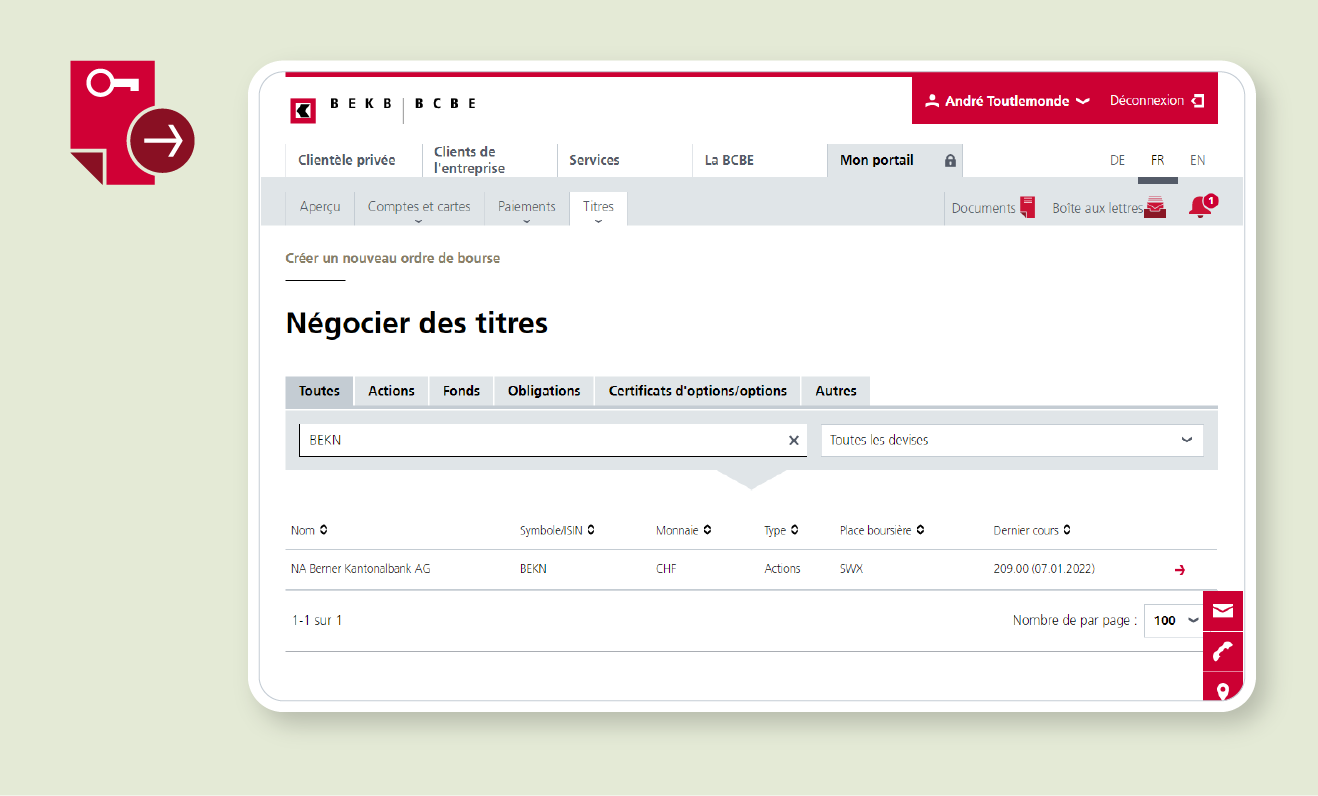This screenshot has width=1318, height=796.
Task: Click Déconnexion to log out
Action: 1156,101
